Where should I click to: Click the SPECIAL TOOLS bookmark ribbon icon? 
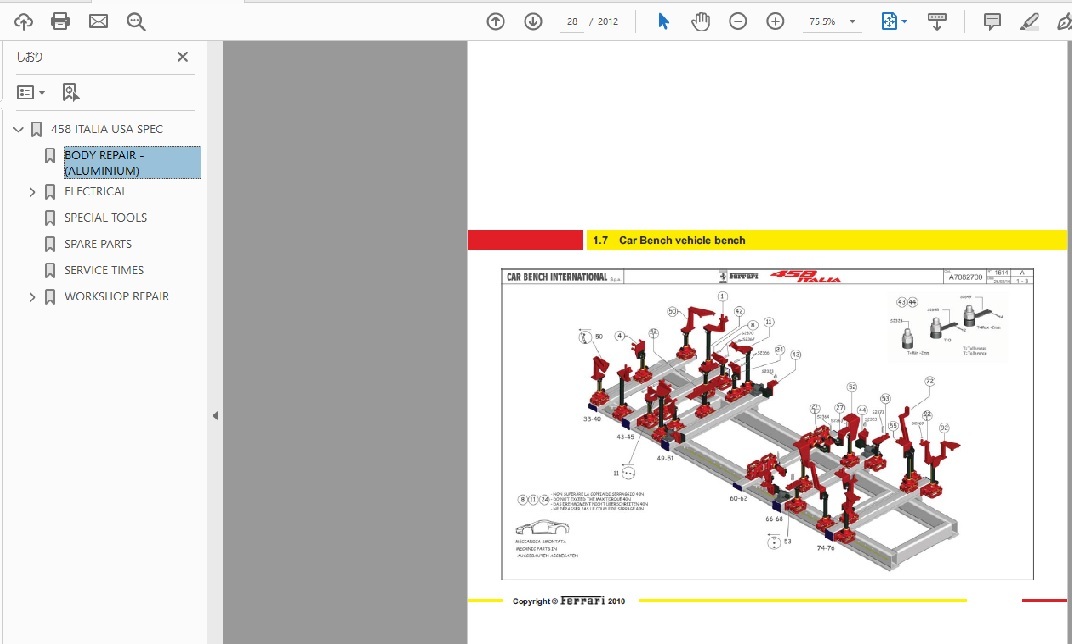(x=50, y=218)
